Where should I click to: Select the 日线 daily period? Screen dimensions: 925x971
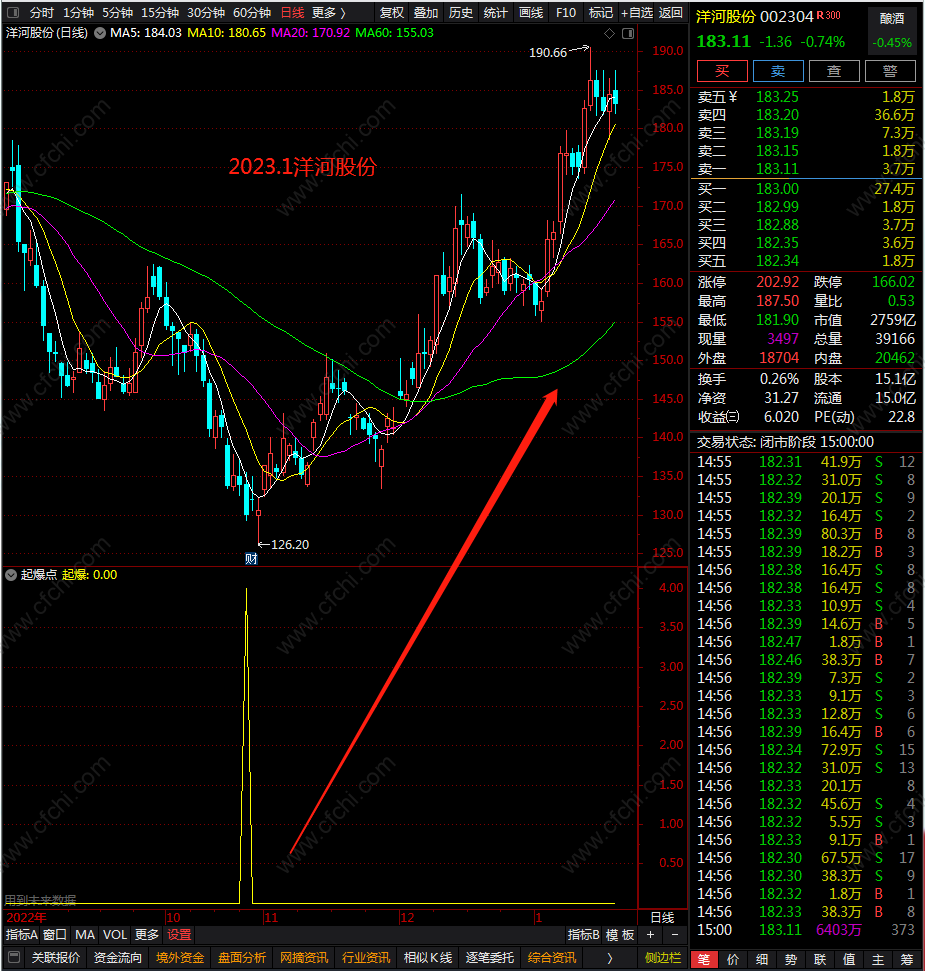(293, 12)
